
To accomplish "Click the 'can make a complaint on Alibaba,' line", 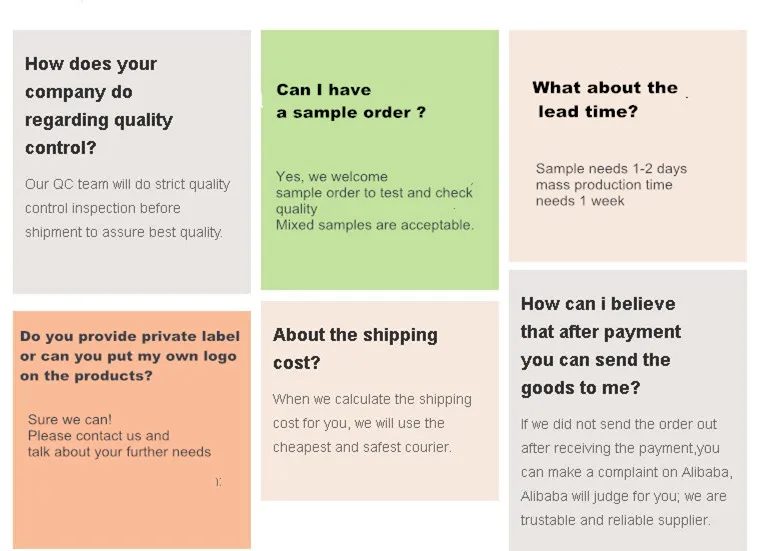I will coord(626,472).
